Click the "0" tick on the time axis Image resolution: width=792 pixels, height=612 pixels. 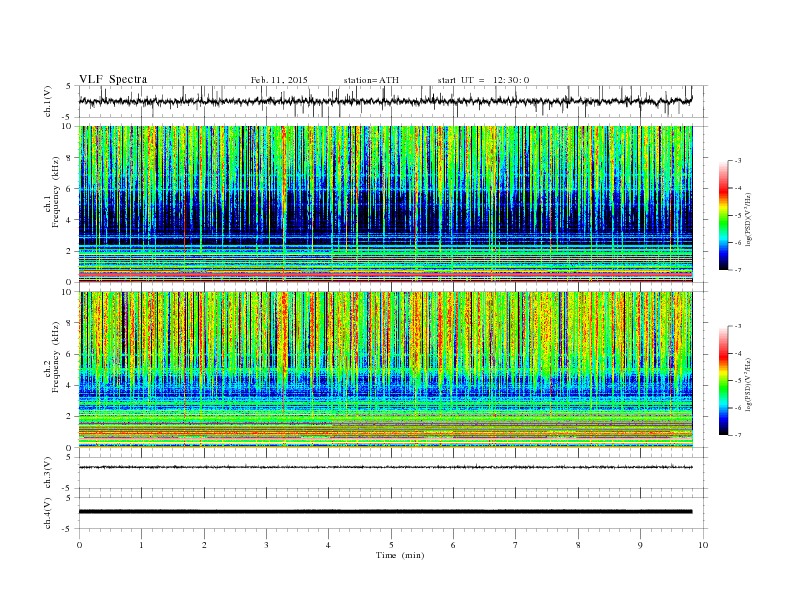click(79, 545)
